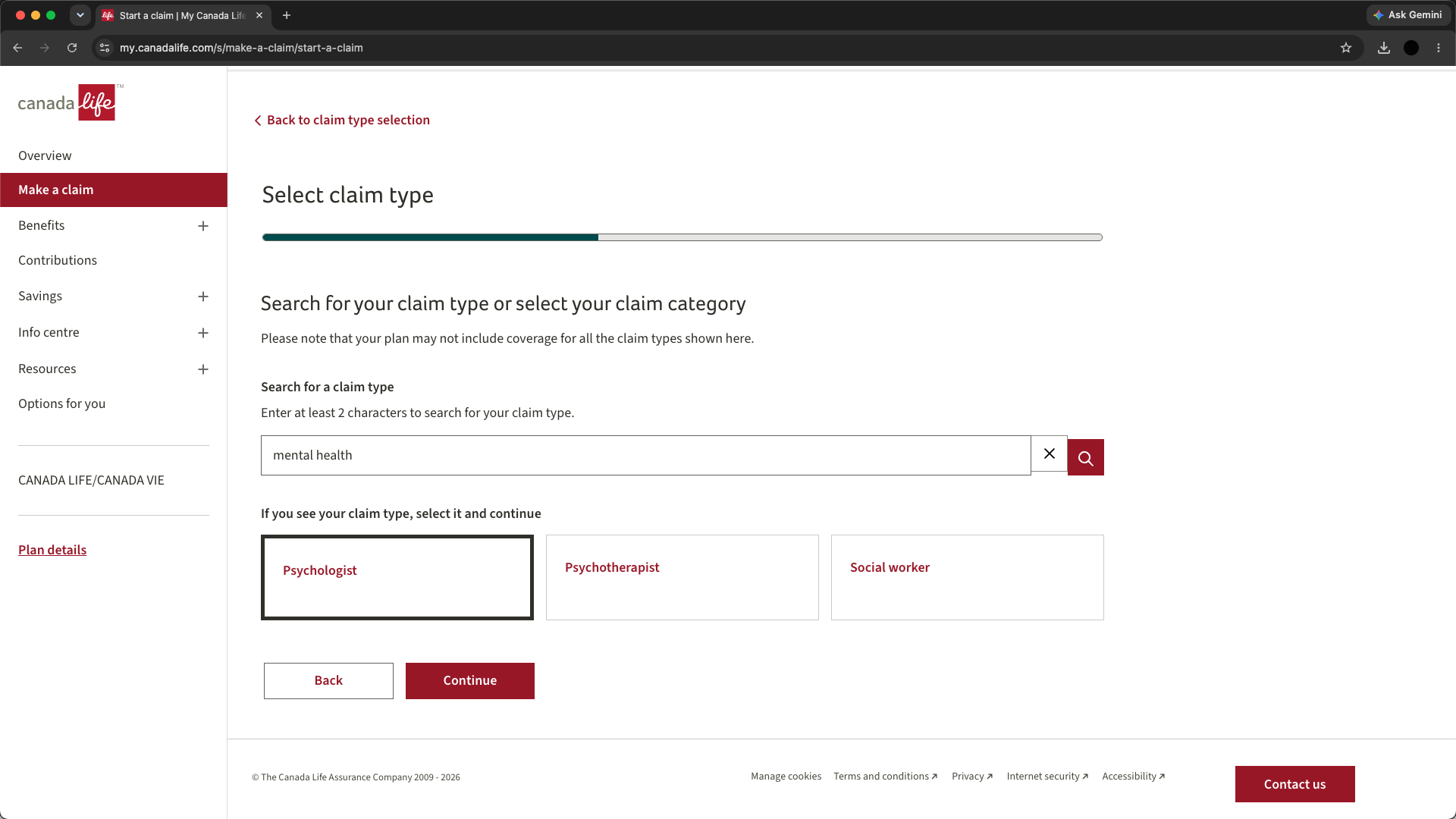Screen dimensions: 1456x819
Task: Clear the search field with X
Action: point(1050,453)
